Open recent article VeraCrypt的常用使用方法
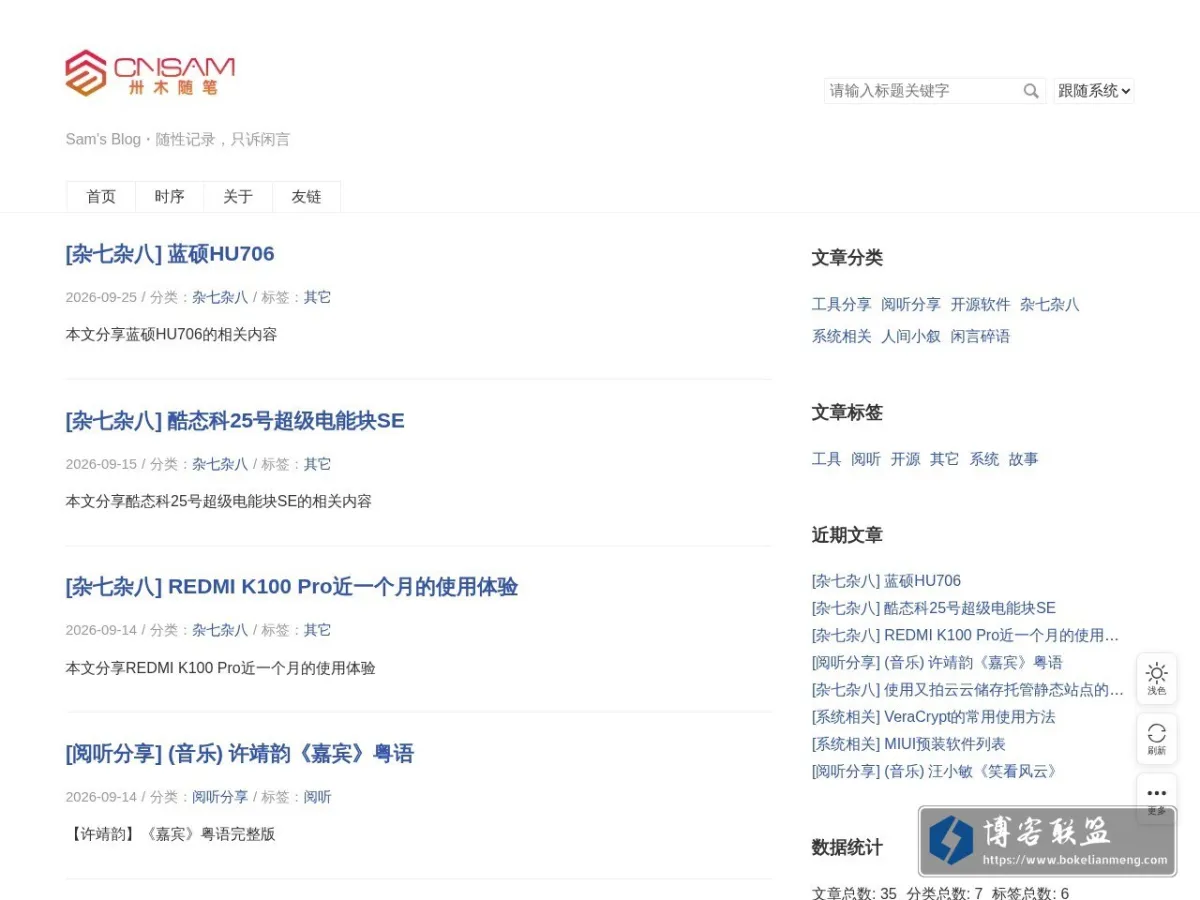 pos(933,717)
